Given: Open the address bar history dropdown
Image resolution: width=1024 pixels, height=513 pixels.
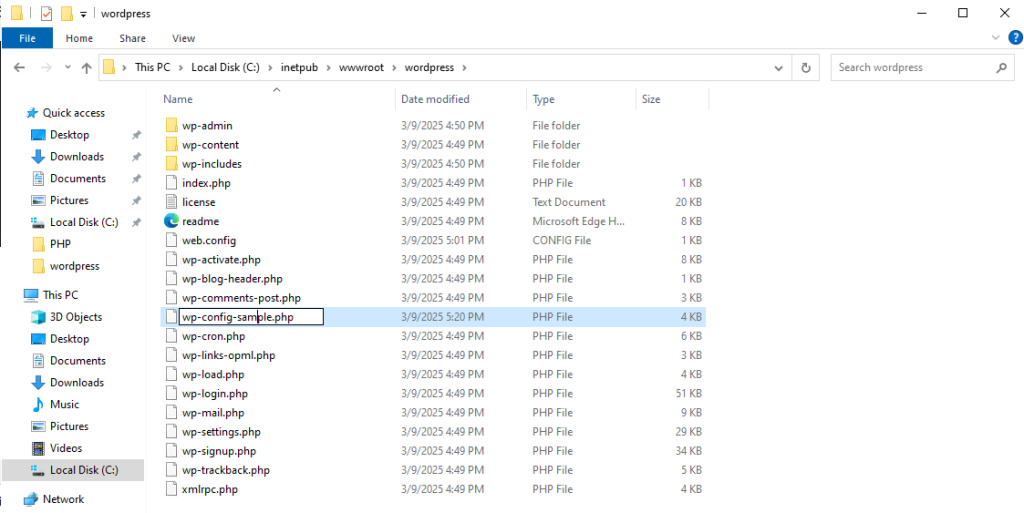Looking at the screenshot, I should 778,67.
